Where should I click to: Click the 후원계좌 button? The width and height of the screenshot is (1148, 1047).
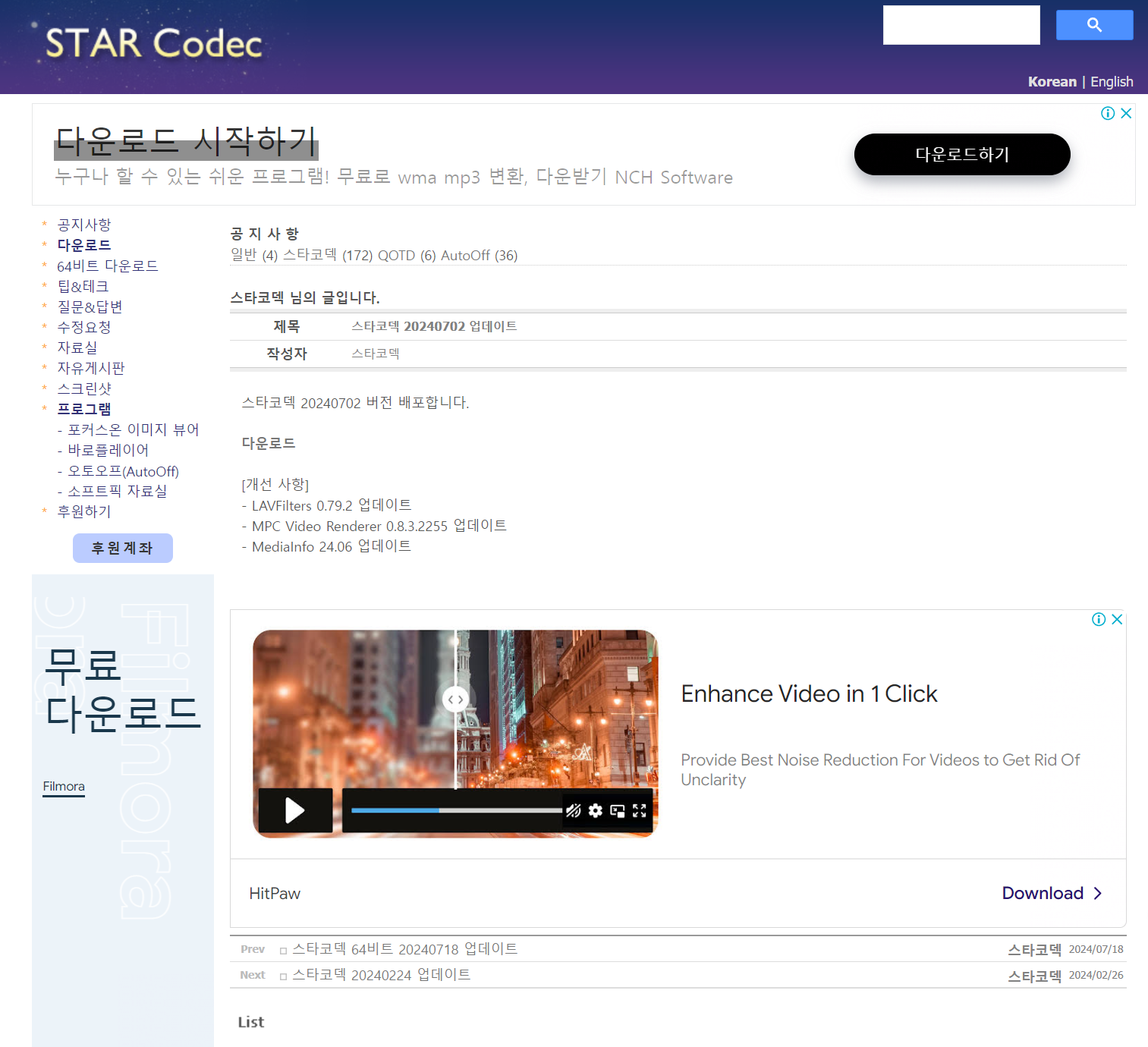pos(123,548)
